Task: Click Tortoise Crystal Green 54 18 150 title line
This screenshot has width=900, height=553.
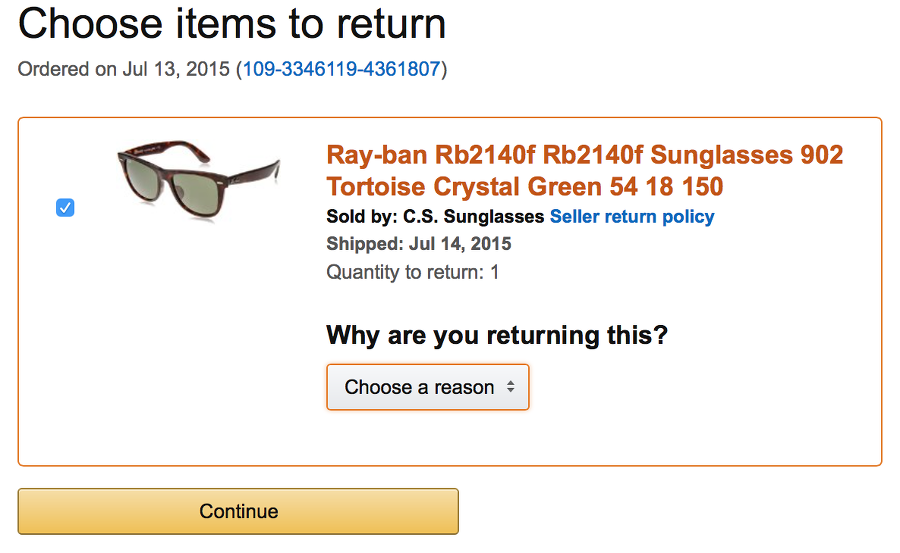Action: [x=524, y=187]
